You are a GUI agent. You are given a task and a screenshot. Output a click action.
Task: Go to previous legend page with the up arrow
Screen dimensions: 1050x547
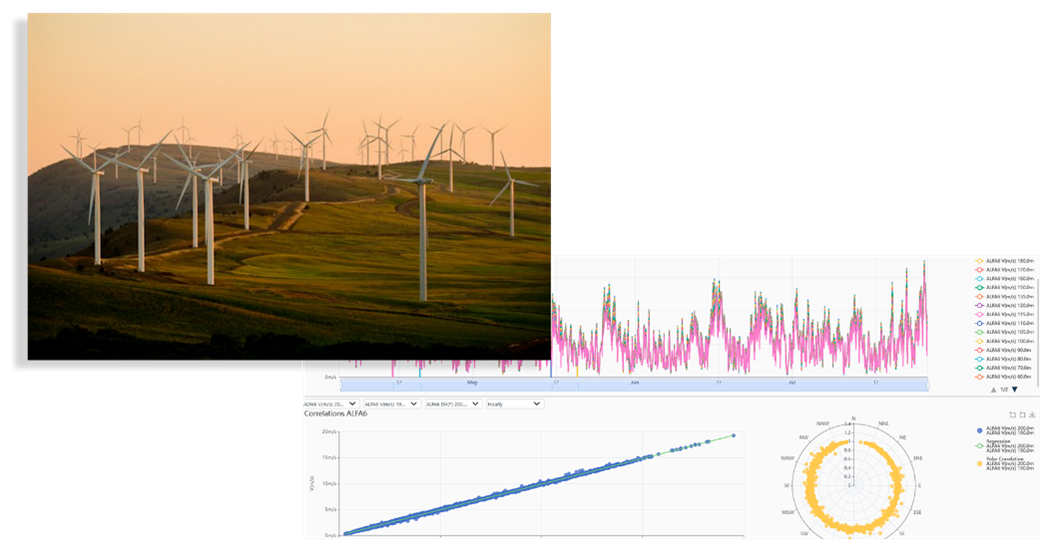992,389
